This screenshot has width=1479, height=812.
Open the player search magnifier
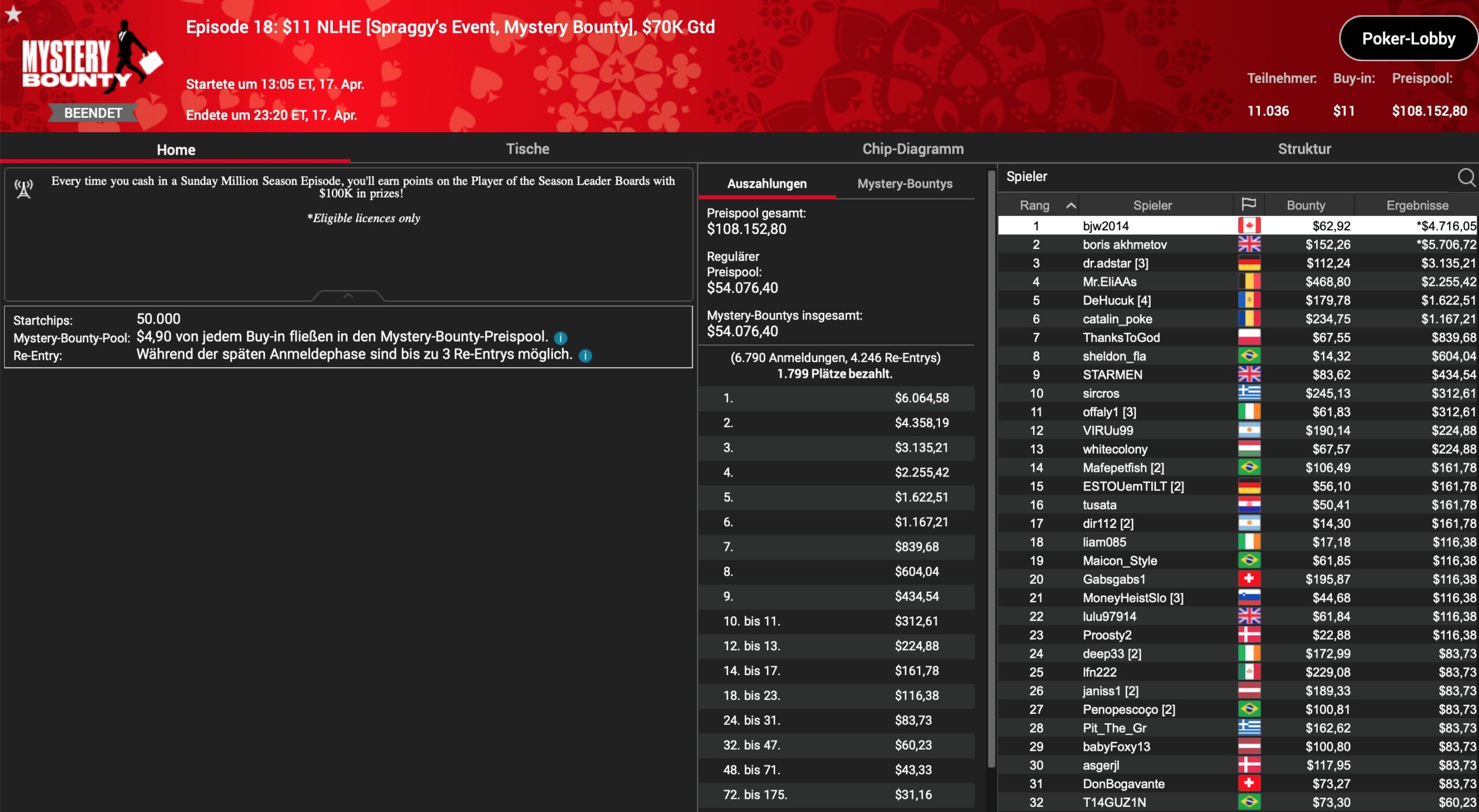(1466, 177)
